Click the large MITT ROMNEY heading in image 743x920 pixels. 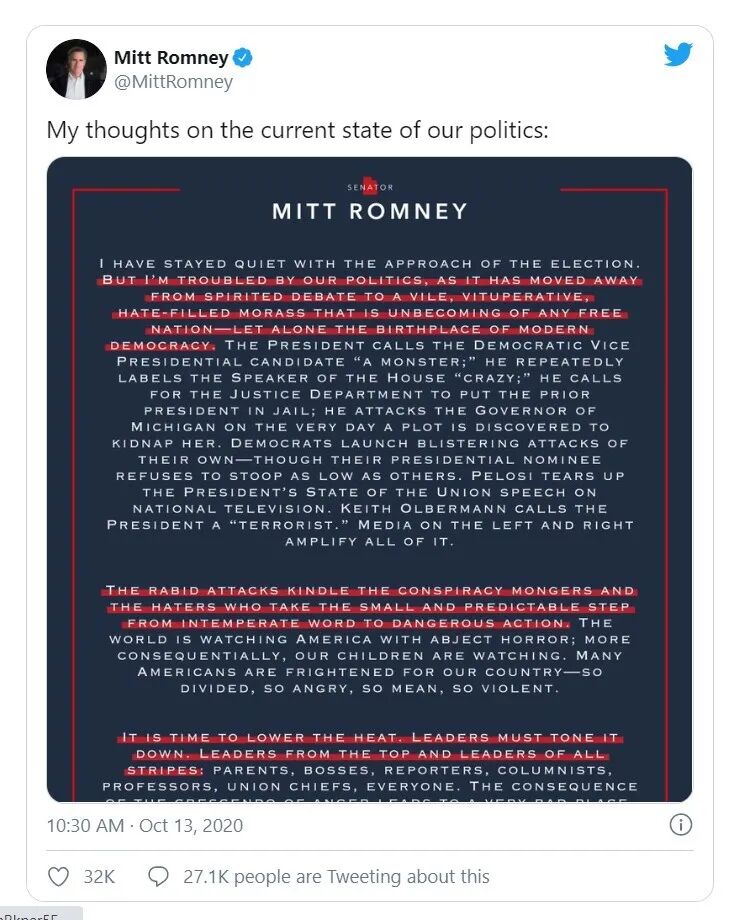pyautogui.click(x=370, y=211)
